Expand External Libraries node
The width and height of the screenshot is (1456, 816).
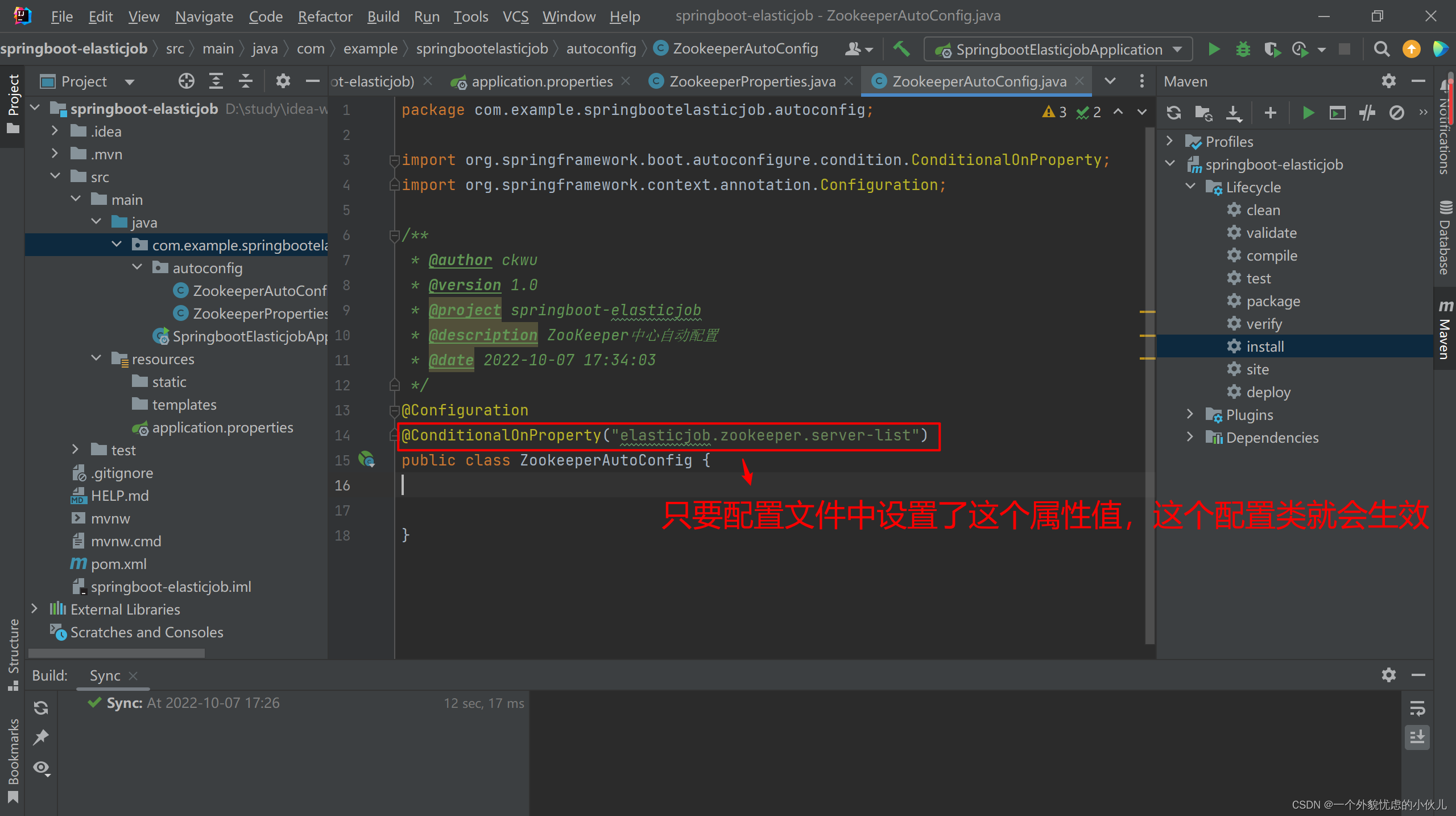(x=35, y=609)
